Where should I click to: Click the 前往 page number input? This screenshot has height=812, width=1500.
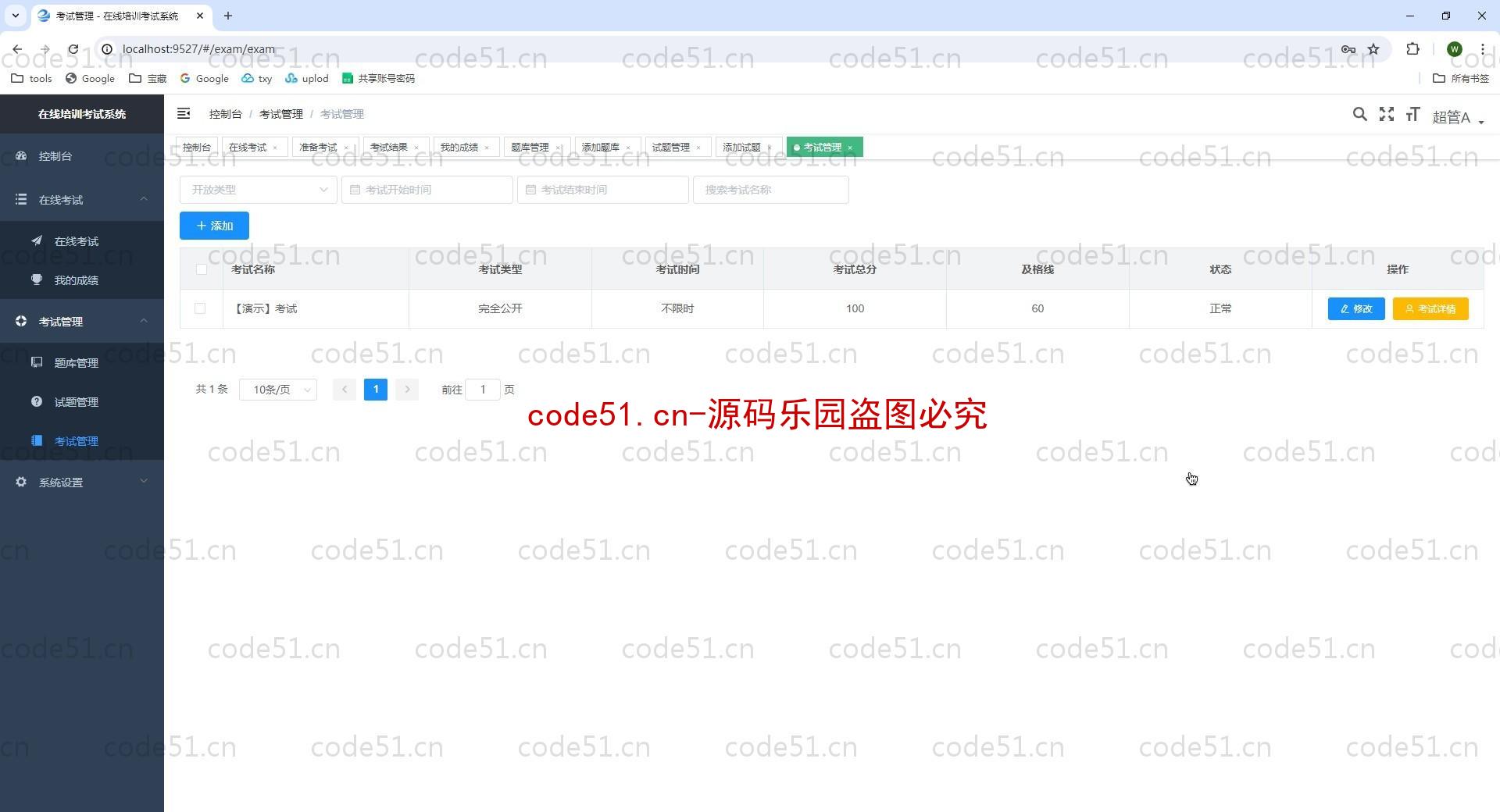[x=483, y=390]
